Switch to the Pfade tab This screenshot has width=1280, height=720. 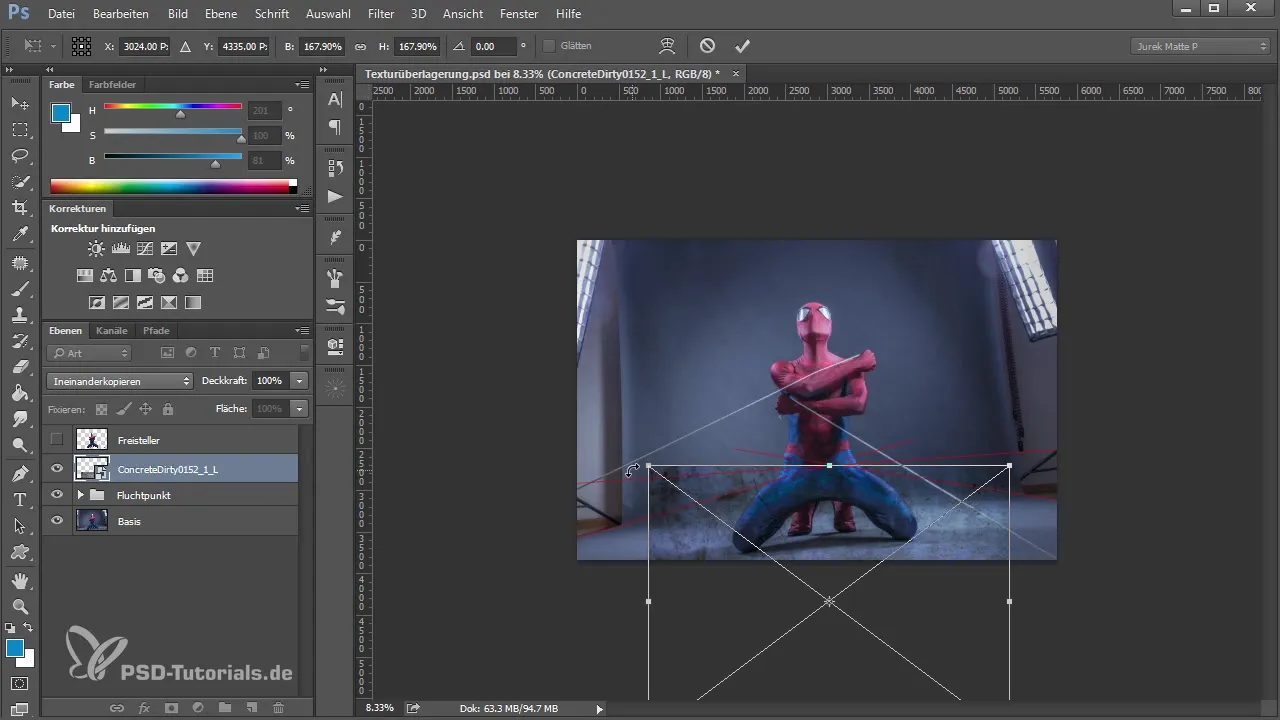[x=156, y=331]
